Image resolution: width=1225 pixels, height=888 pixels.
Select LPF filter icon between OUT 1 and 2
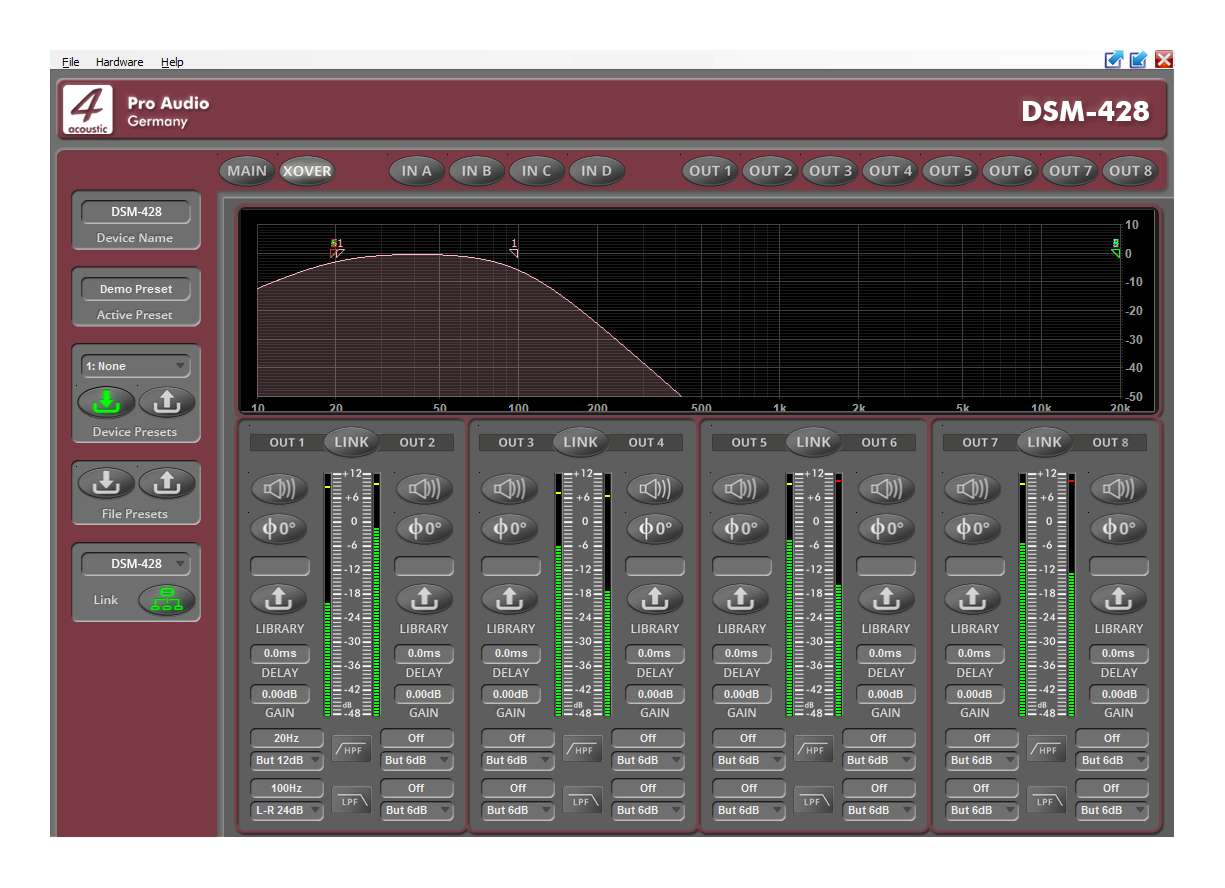(x=352, y=800)
